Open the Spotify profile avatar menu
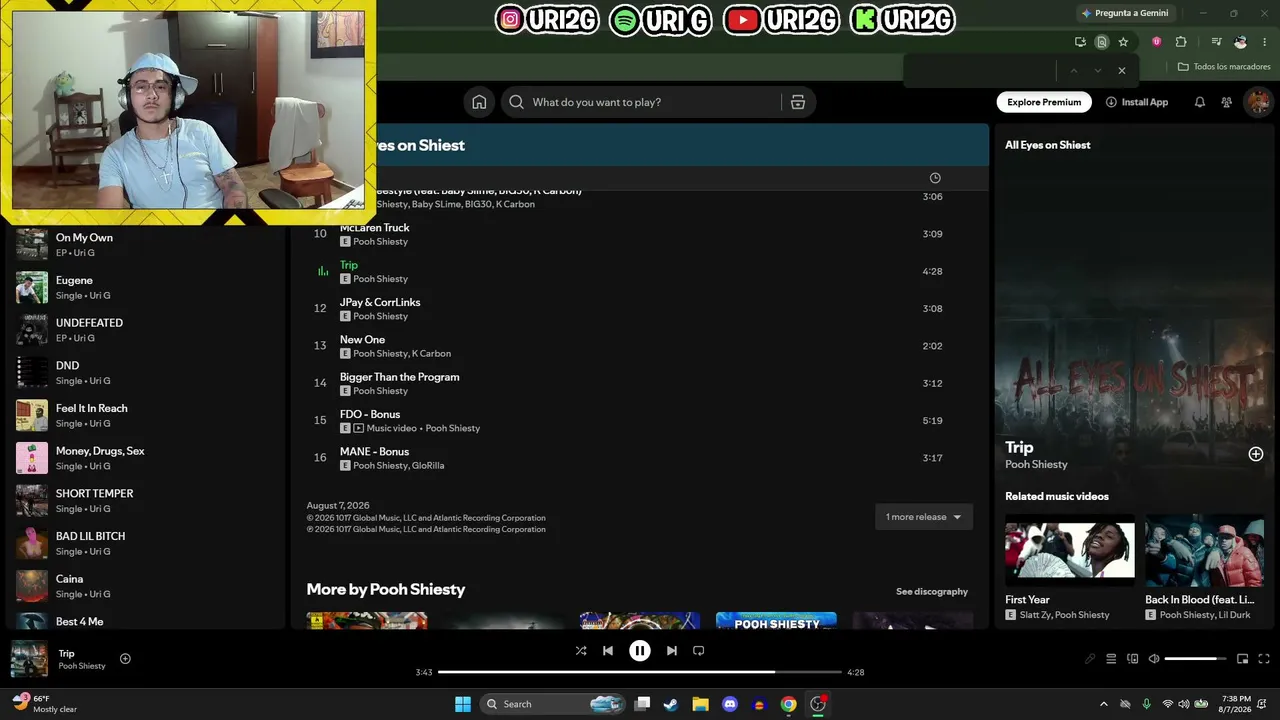Viewport: 1280px width, 720px height. point(1258,102)
